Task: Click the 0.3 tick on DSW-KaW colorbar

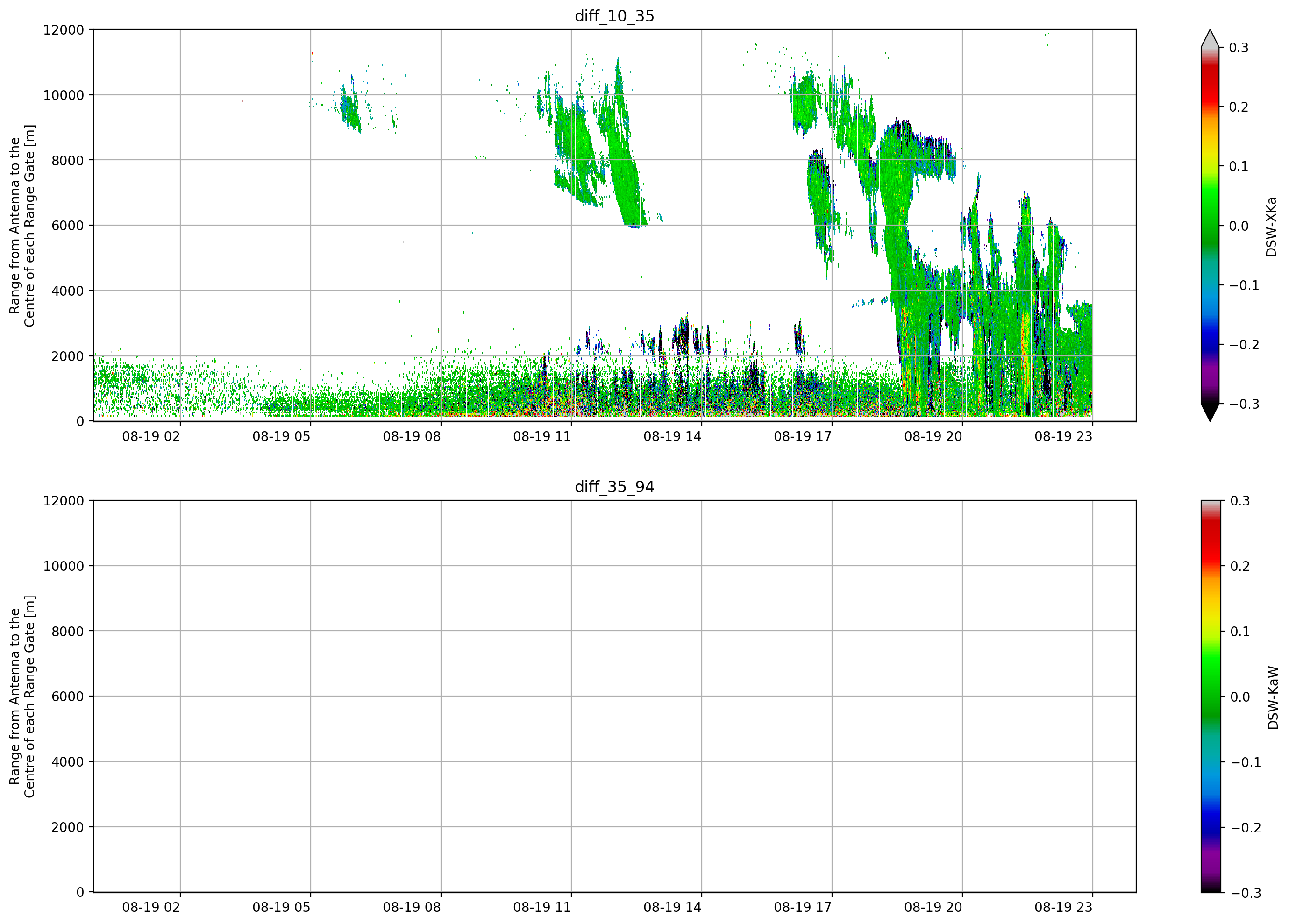Action: click(1239, 501)
